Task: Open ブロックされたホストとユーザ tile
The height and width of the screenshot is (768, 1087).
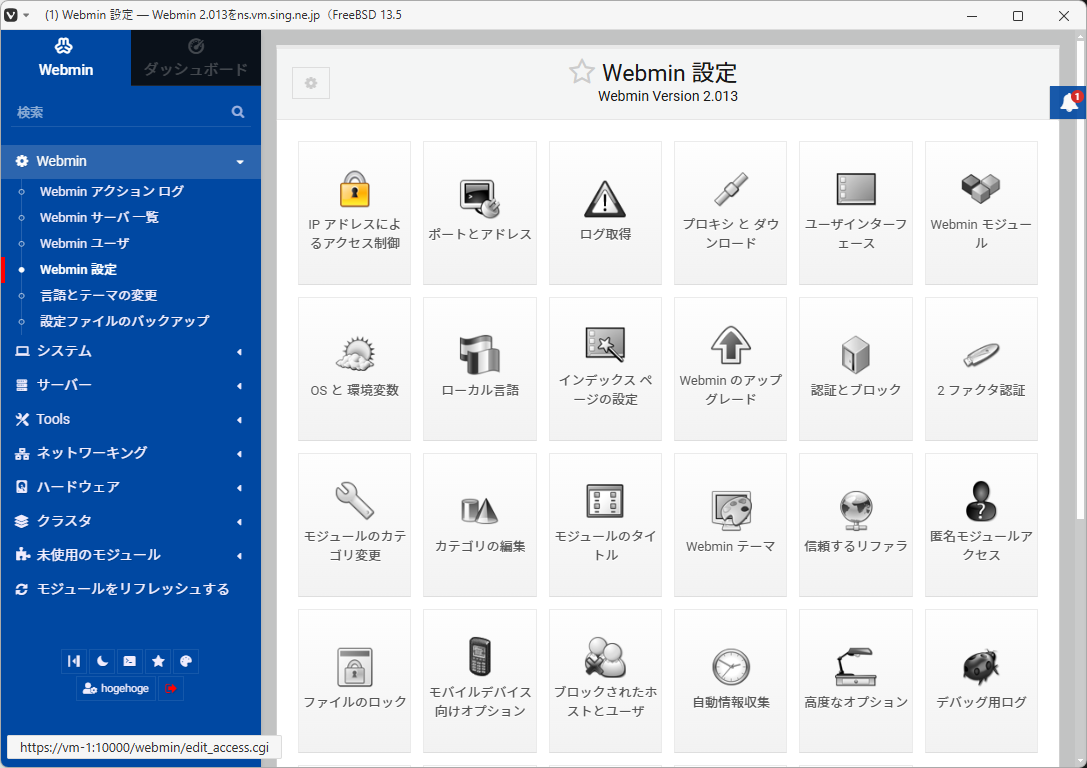Action: pos(605,681)
